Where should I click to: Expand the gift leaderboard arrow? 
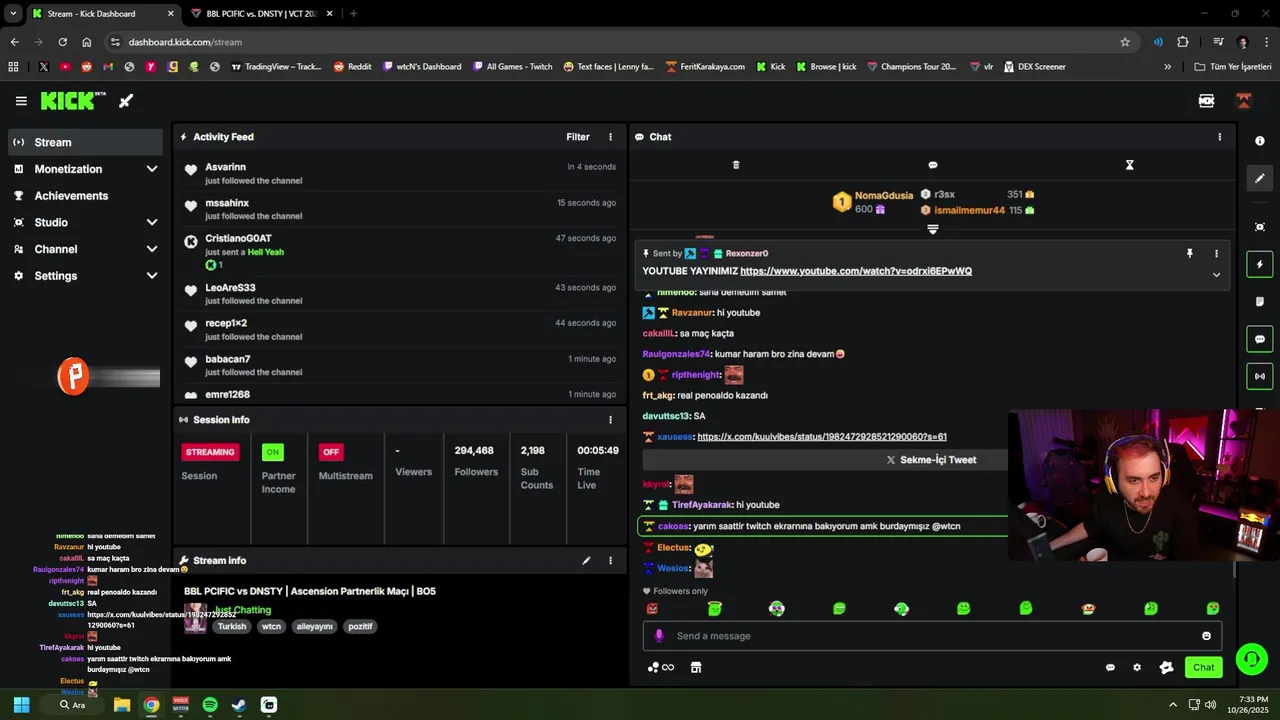tap(933, 229)
